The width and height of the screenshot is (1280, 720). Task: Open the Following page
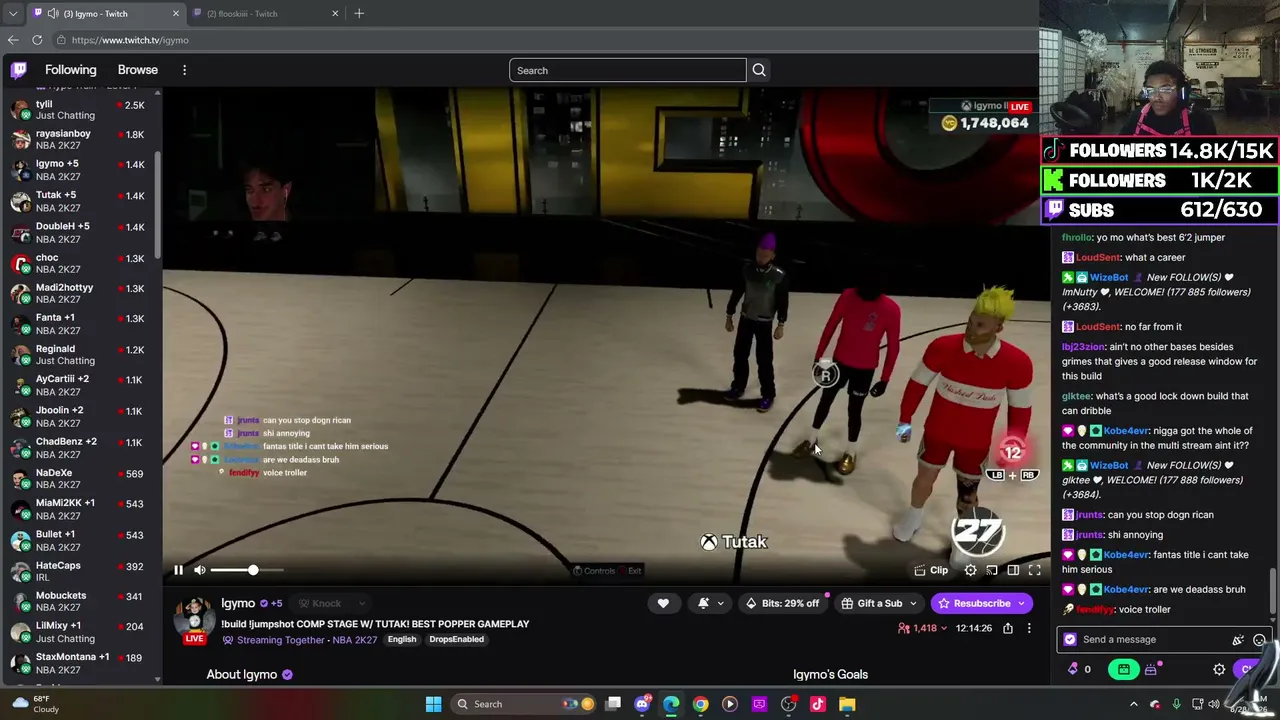pyautogui.click(x=71, y=70)
